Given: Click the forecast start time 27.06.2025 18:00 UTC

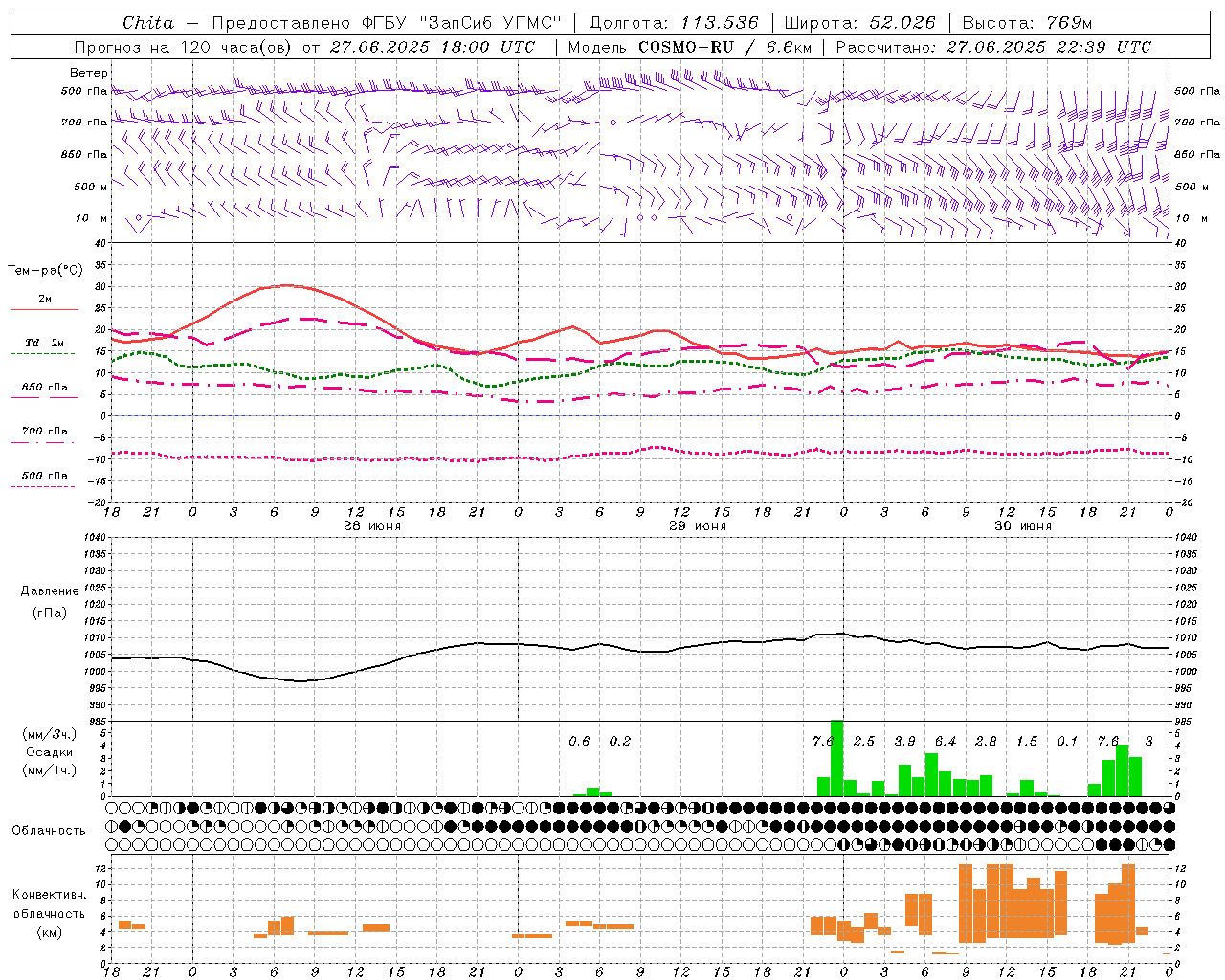Looking at the screenshot, I should (x=433, y=47).
